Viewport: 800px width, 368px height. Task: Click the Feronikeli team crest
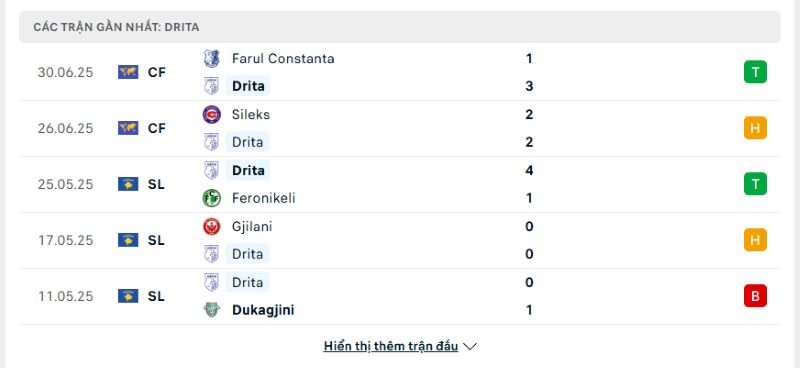[x=211, y=198]
